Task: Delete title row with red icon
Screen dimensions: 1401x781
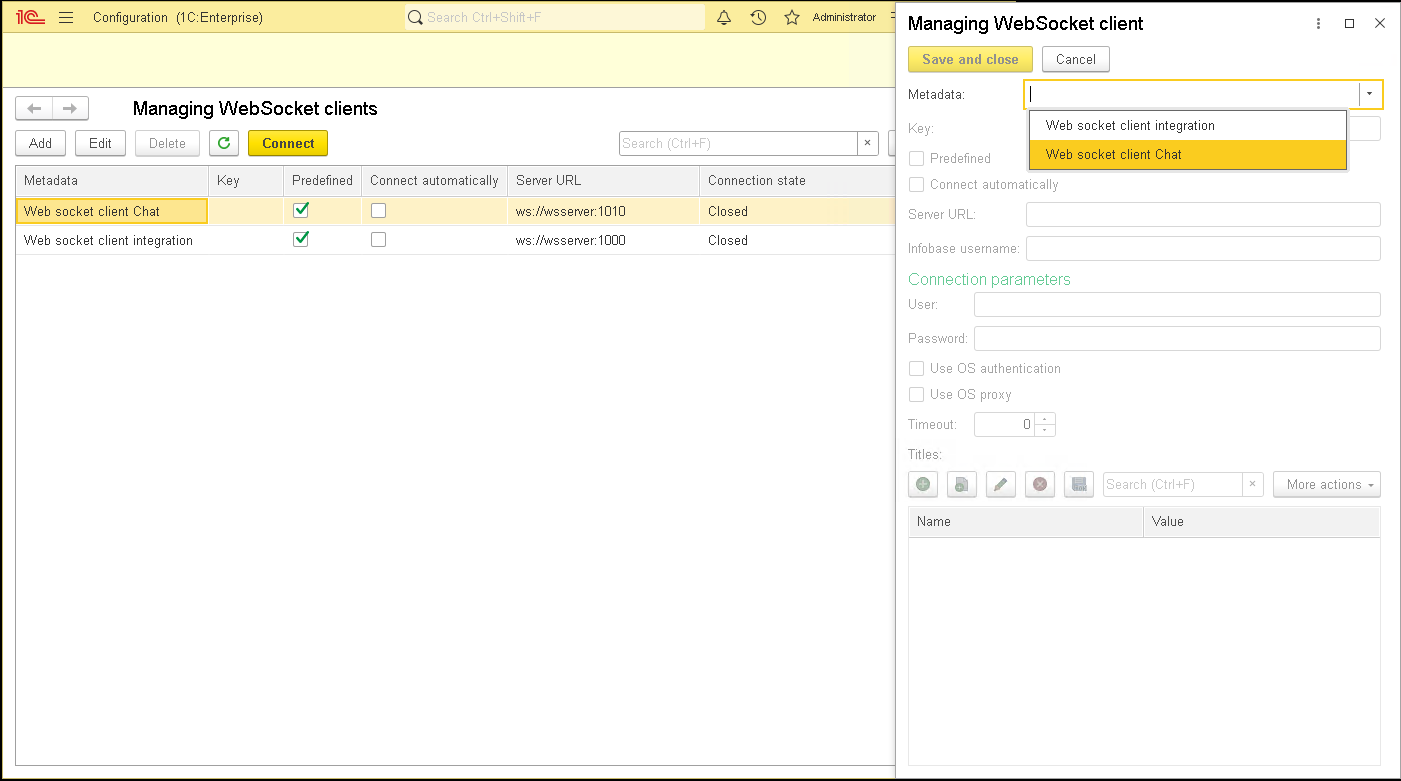Action: (x=1040, y=484)
